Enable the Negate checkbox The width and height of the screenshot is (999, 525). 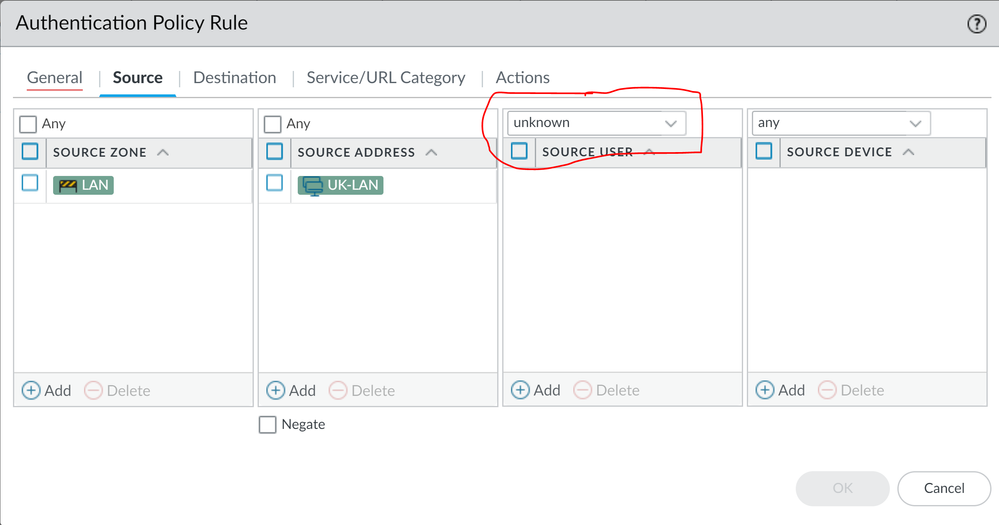coord(267,424)
